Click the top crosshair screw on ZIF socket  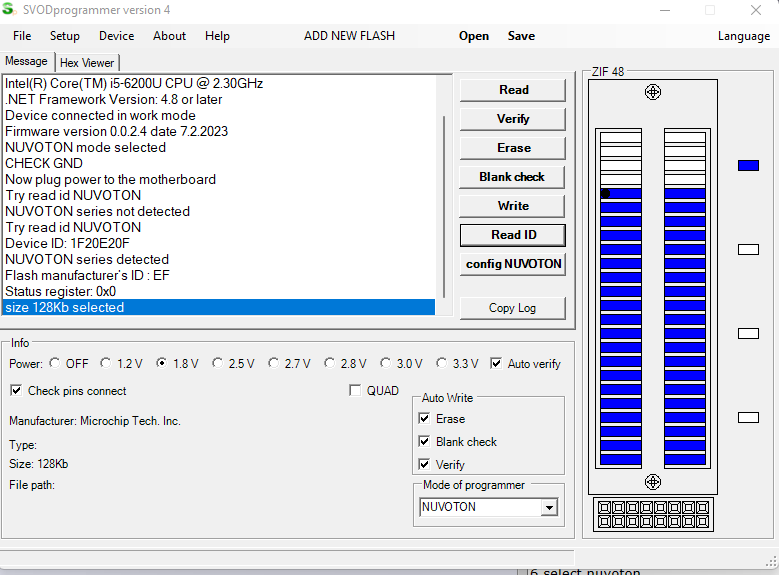tap(653, 92)
